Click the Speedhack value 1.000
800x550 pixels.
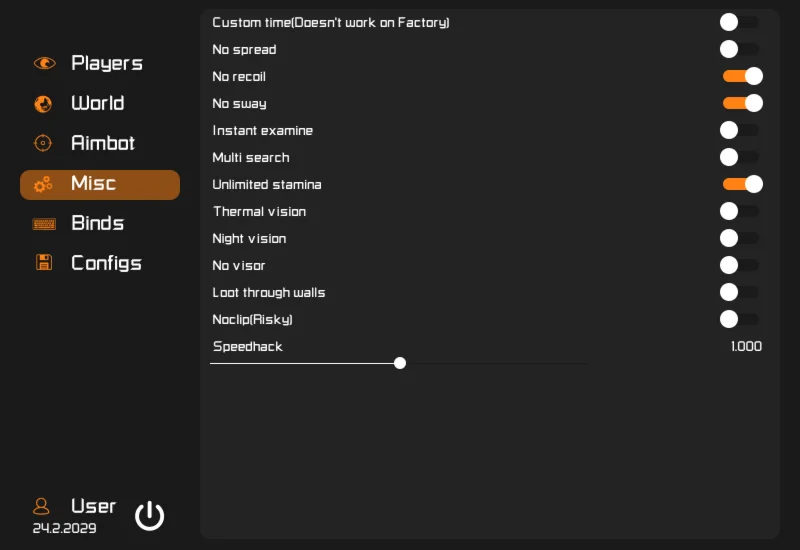click(746, 347)
